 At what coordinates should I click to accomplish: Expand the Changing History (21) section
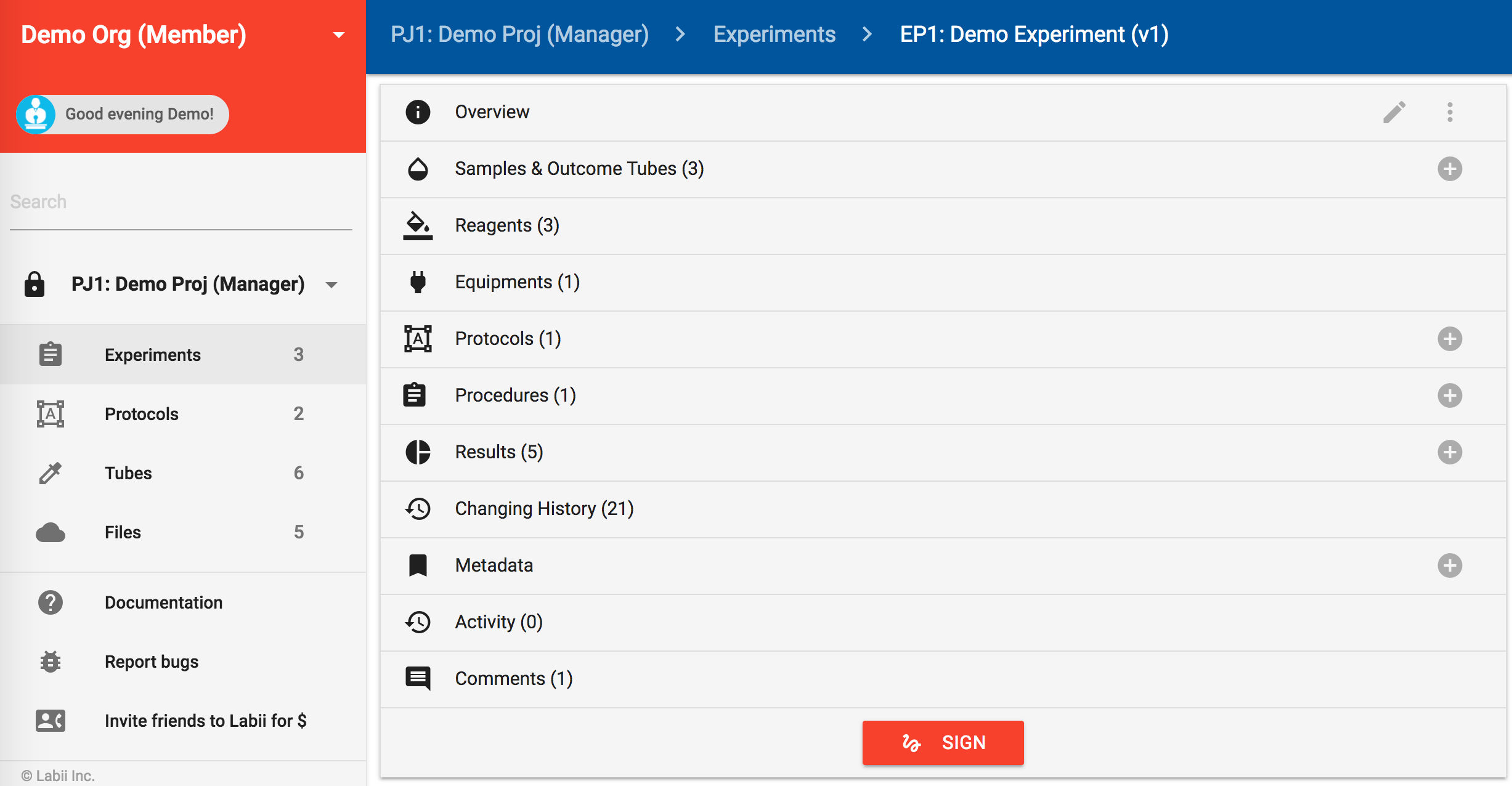click(543, 509)
